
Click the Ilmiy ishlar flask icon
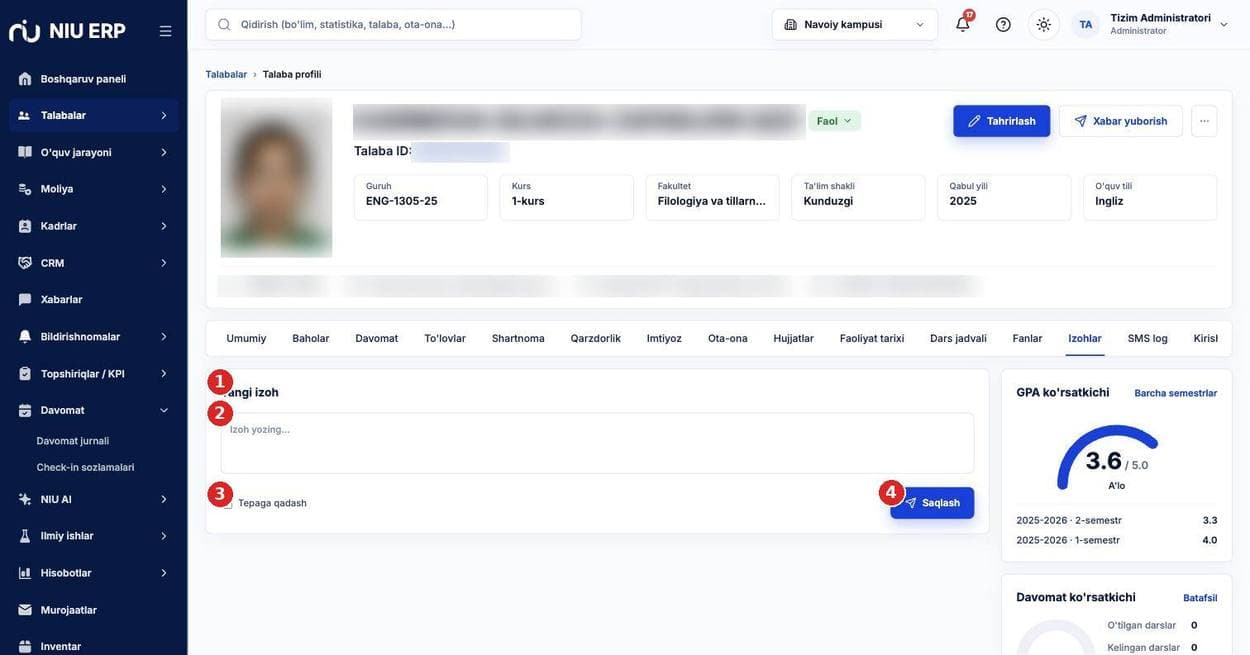(x=25, y=536)
